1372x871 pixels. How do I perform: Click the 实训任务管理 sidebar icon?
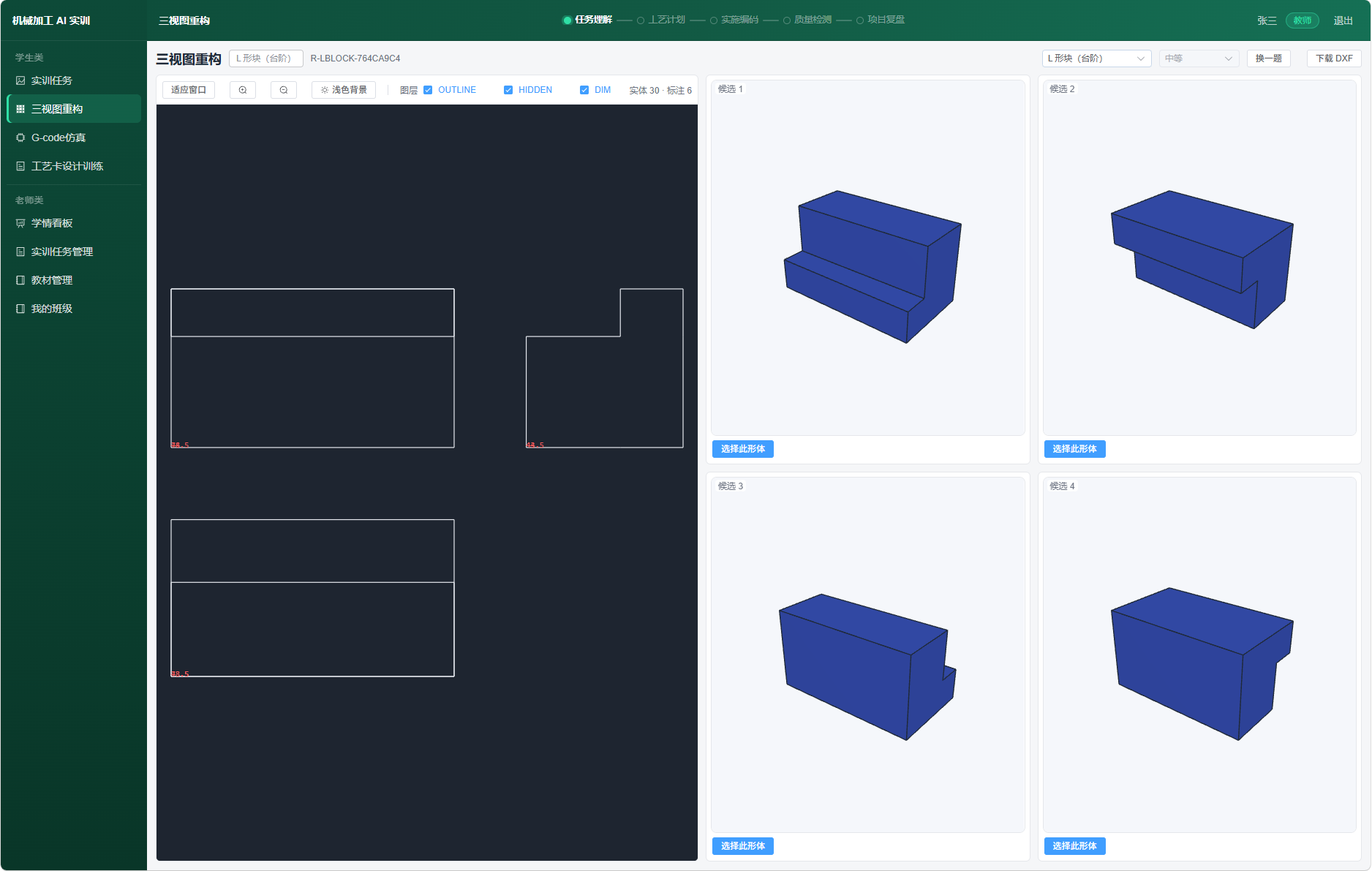click(x=20, y=252)
